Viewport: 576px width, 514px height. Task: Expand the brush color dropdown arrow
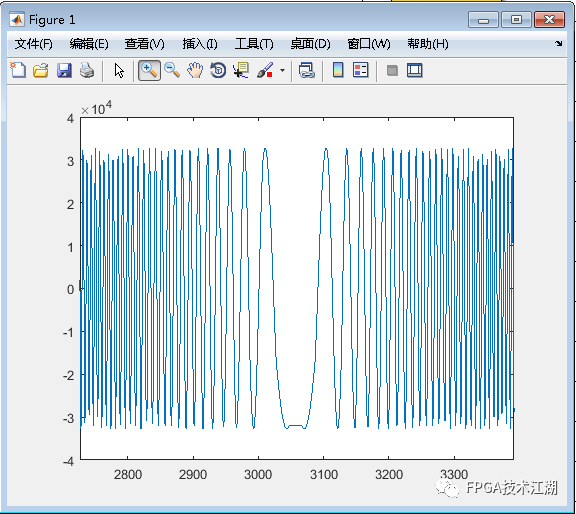[x=282, y=70]
